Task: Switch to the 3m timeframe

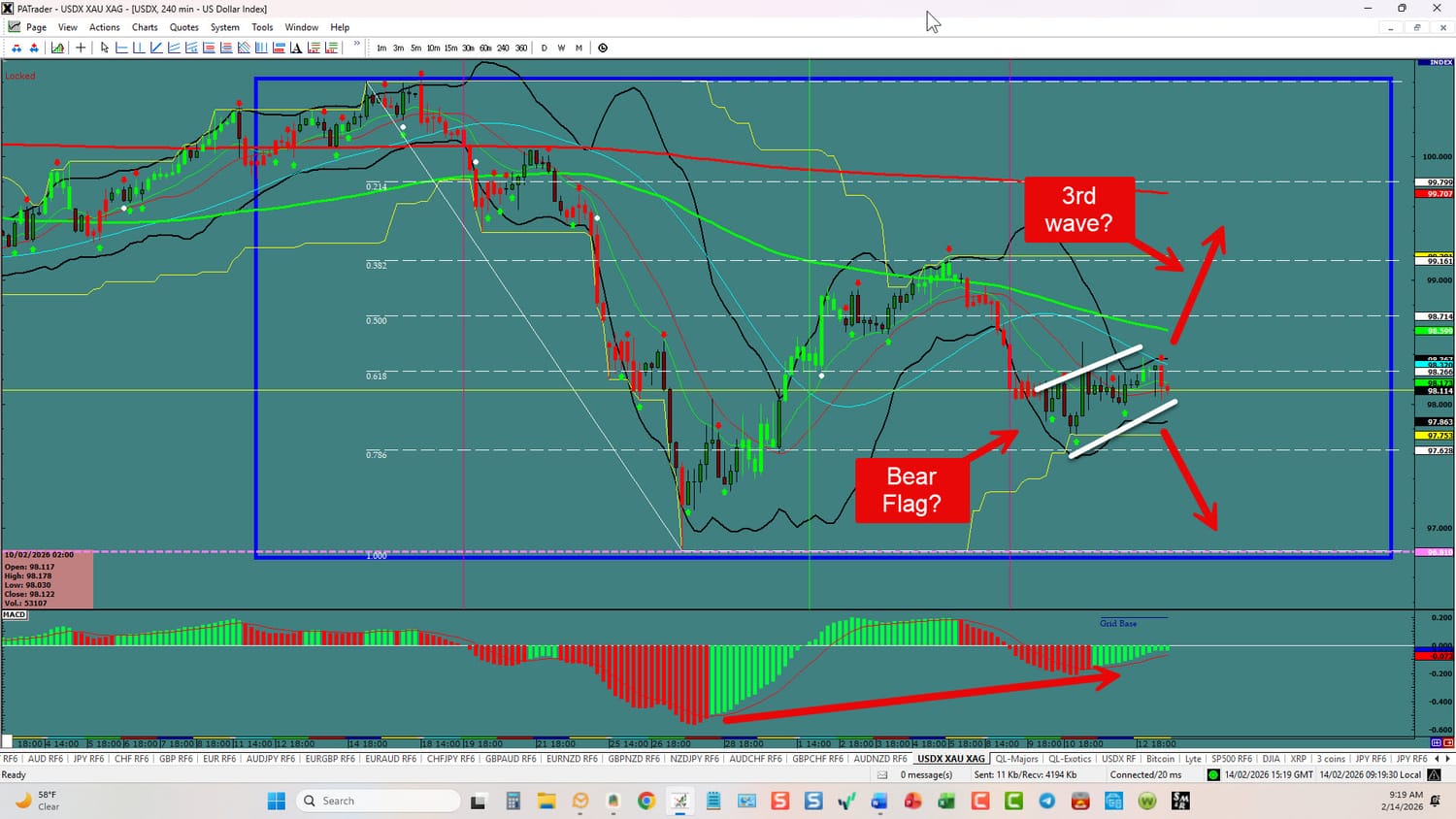Action: click(398, 48)
